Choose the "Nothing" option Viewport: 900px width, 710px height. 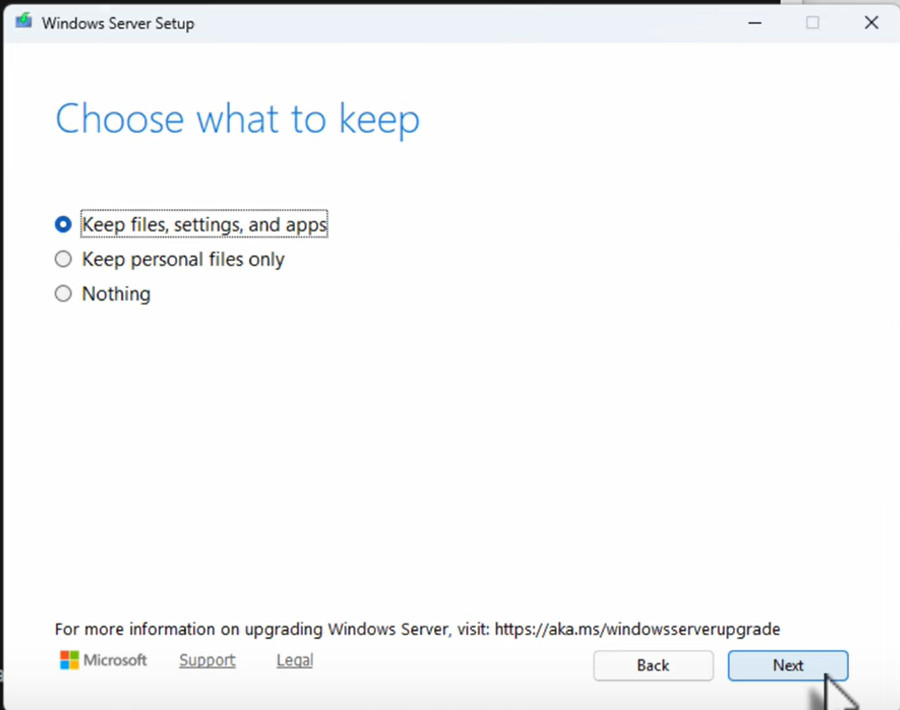62,293
